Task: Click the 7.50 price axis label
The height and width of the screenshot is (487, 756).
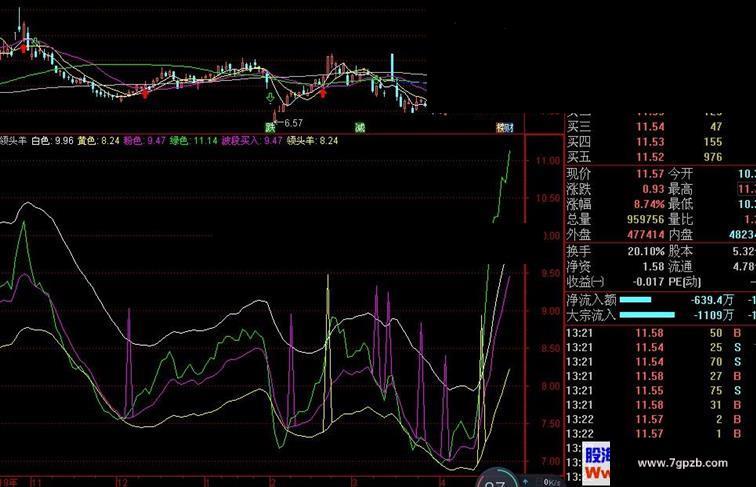Action: pyautogui.click(x=550, y=423)
